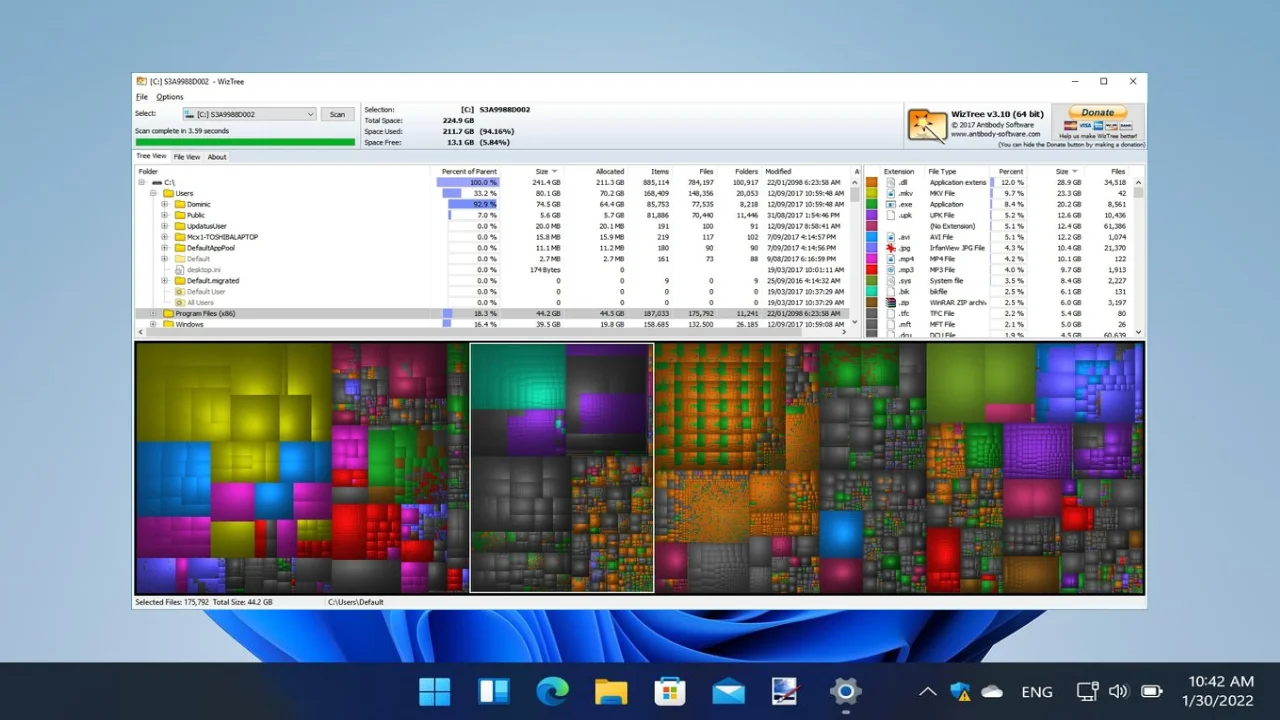This screenshot has height=720, width=1280.
Task: Expand the Program Files (x86) node
Action: pyautogui.click(x=154, y=314)
